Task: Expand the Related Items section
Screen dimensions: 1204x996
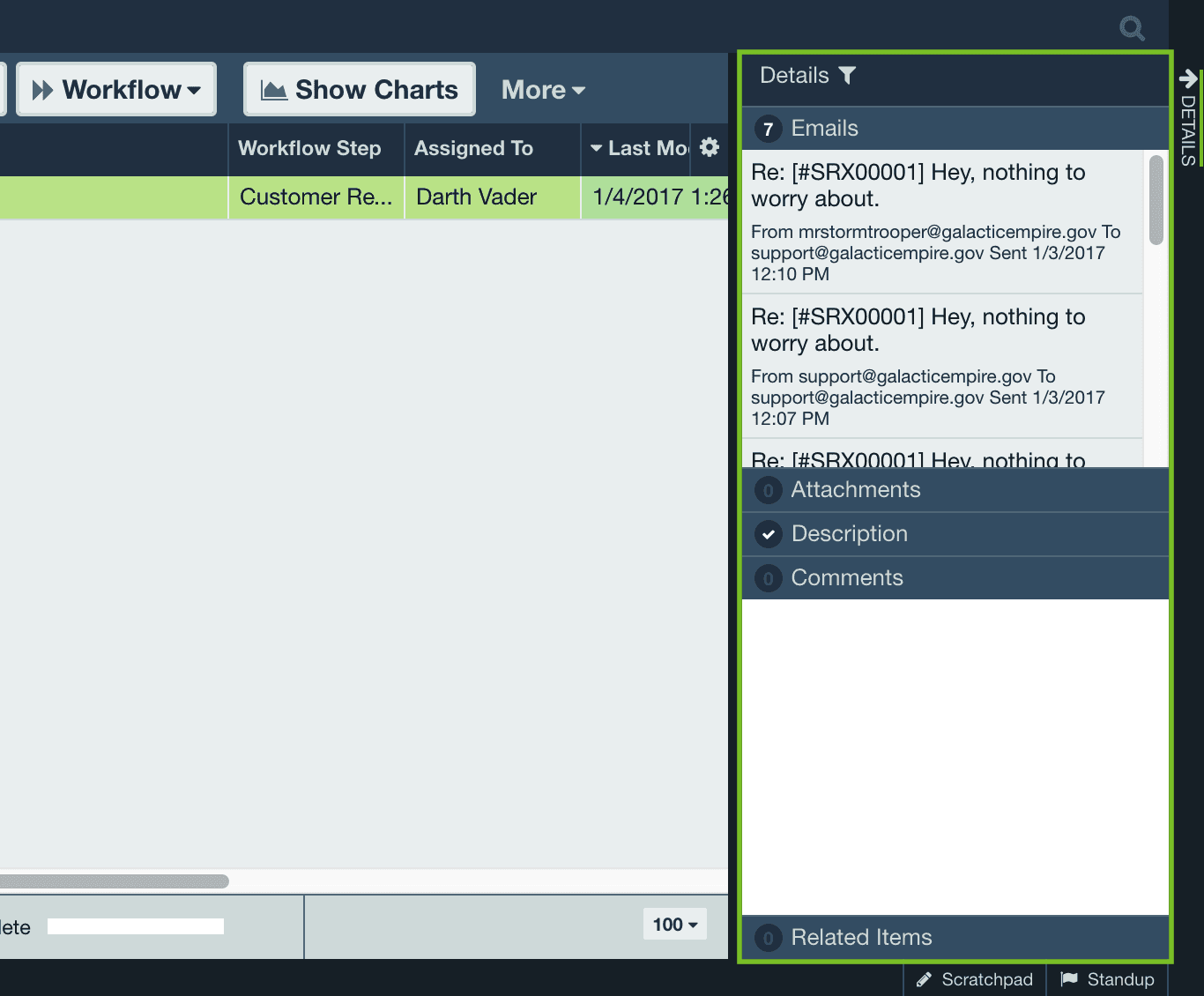Action: click(x=861, y=937)
